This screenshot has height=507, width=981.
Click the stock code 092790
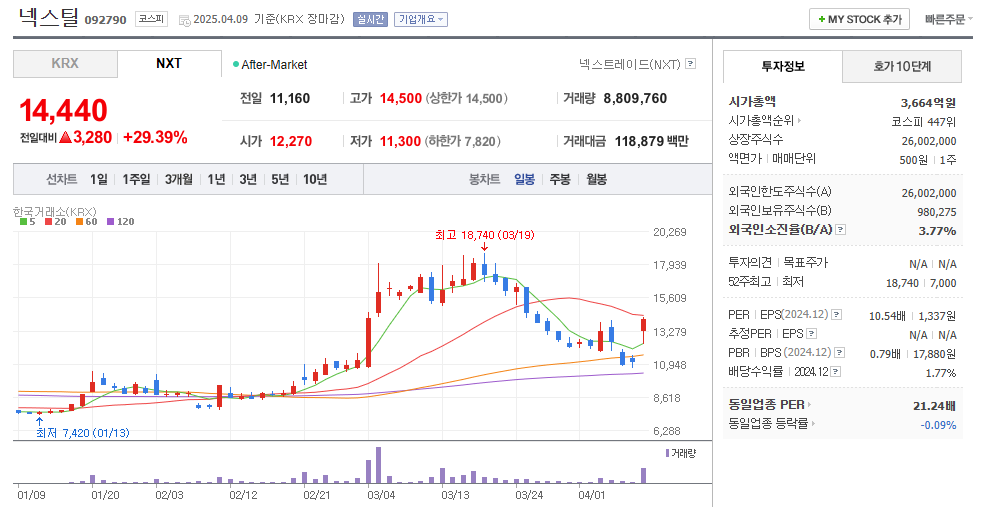105,20
